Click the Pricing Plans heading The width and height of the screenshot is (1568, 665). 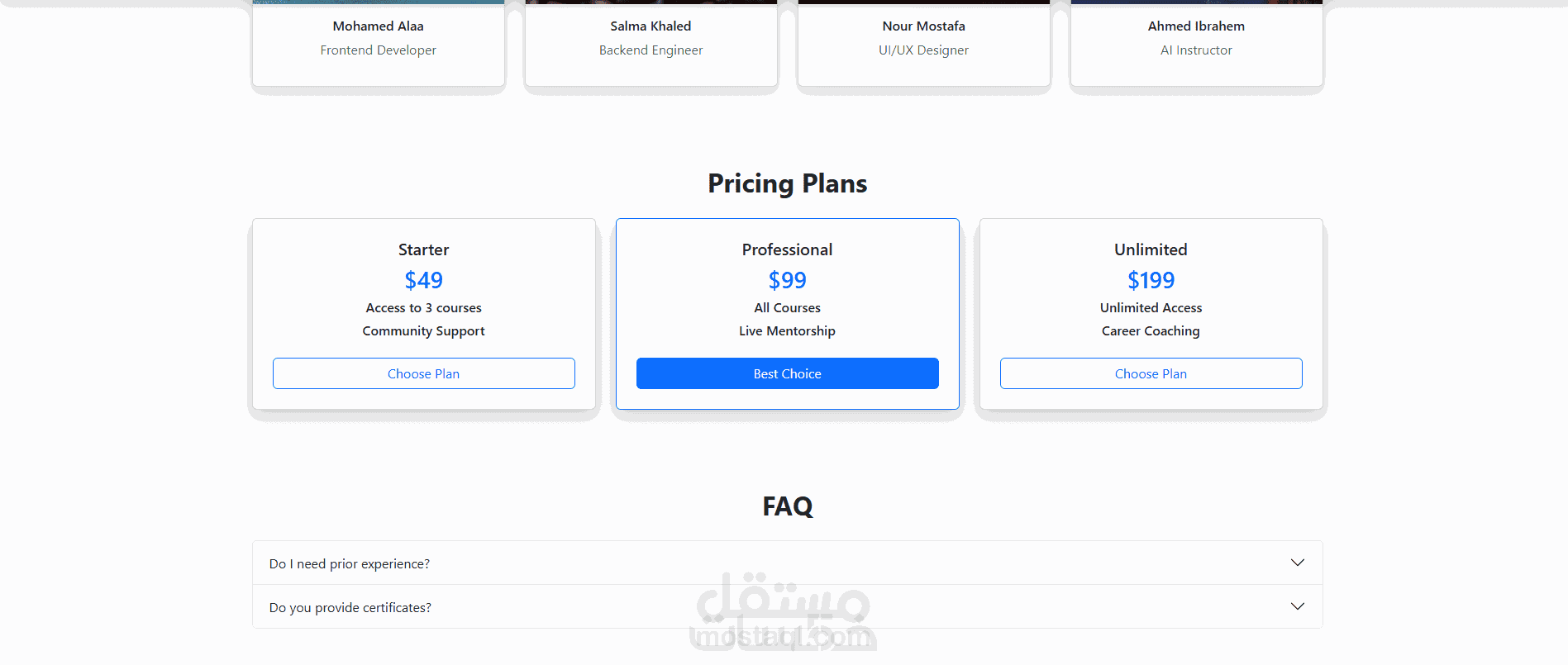pos(787,183)
